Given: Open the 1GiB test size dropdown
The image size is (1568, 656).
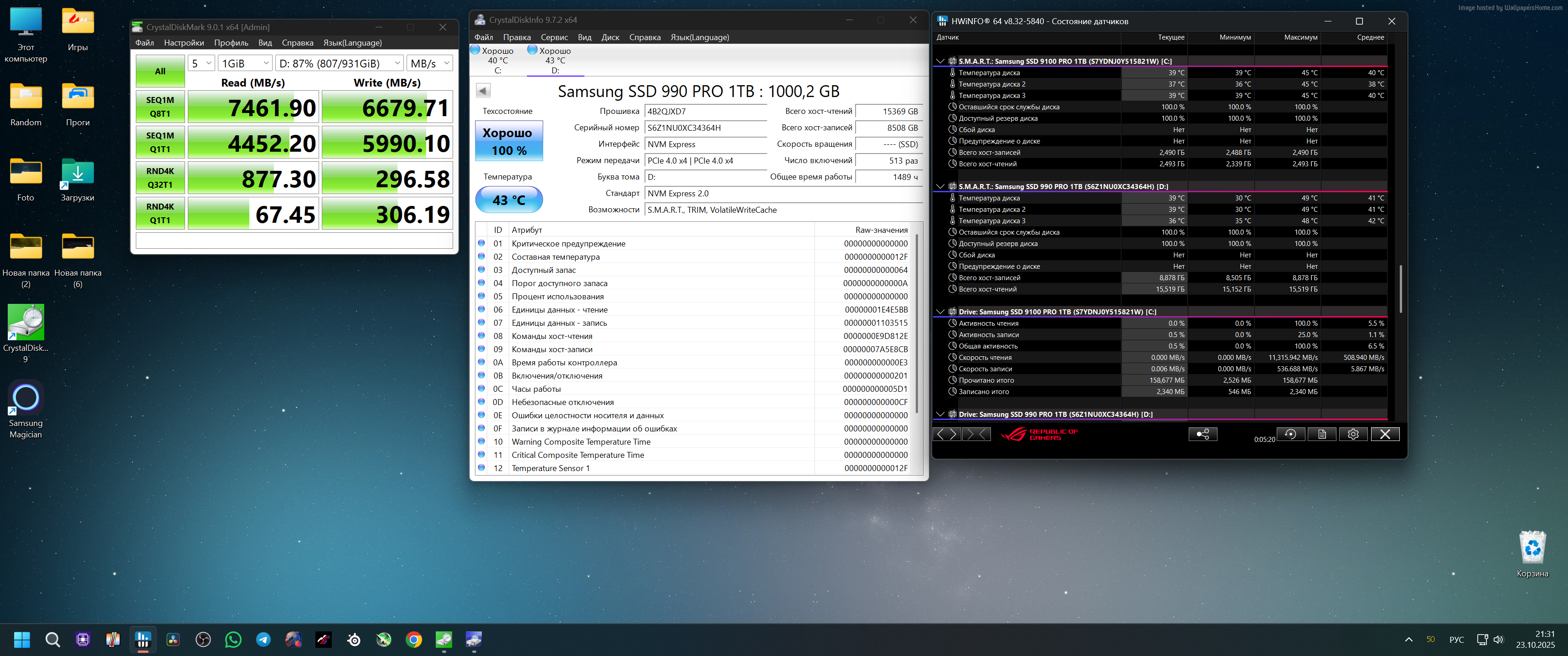Looking at the screenshot, I should [x=245, y=63].
